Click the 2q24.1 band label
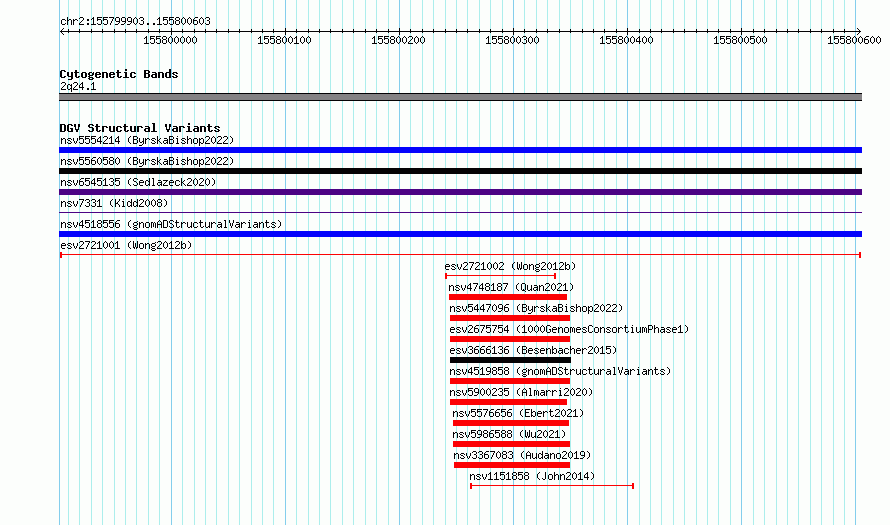Viewport: 890px width, 525px height. (x=78, y=86)
